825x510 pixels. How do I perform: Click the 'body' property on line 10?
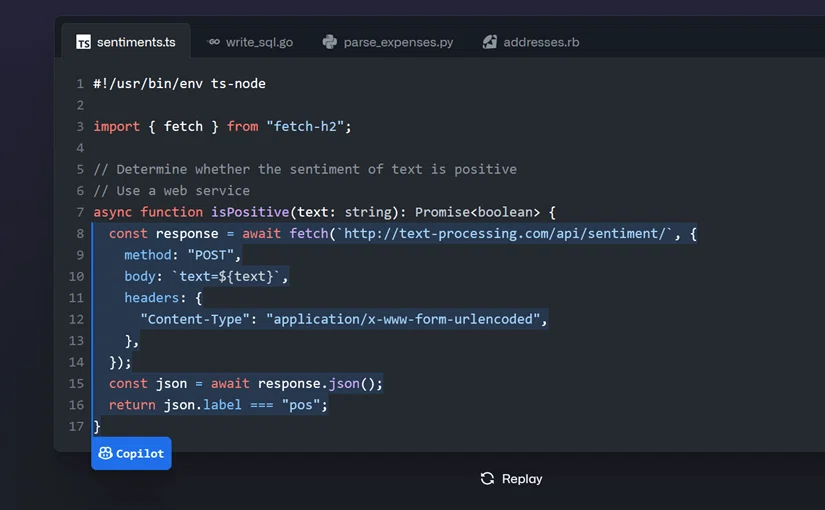coord(140,276)
